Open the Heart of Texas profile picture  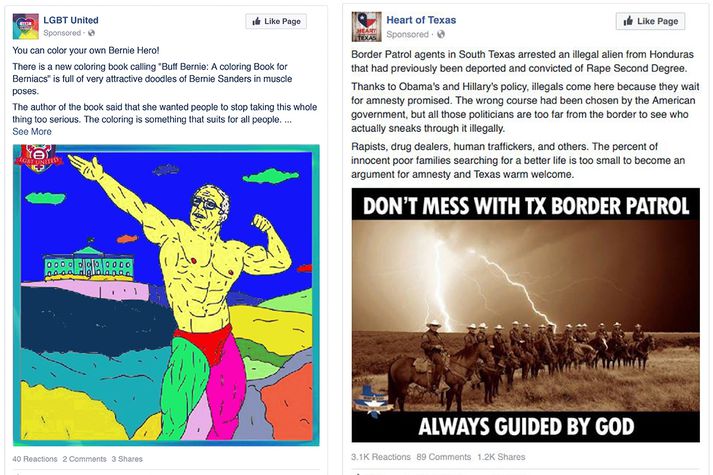click(x=366, y=27)
